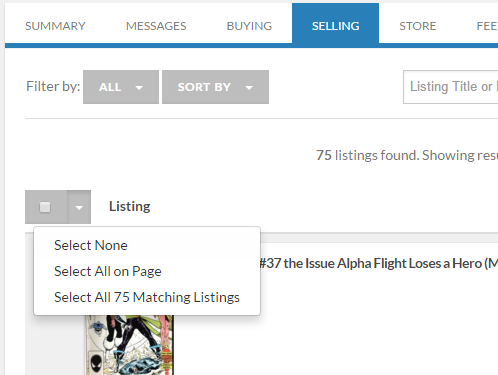The width and height of the screenshot is (498, 375).
Task: Tick the select-all listings checkbox
Action: [45, 207]
